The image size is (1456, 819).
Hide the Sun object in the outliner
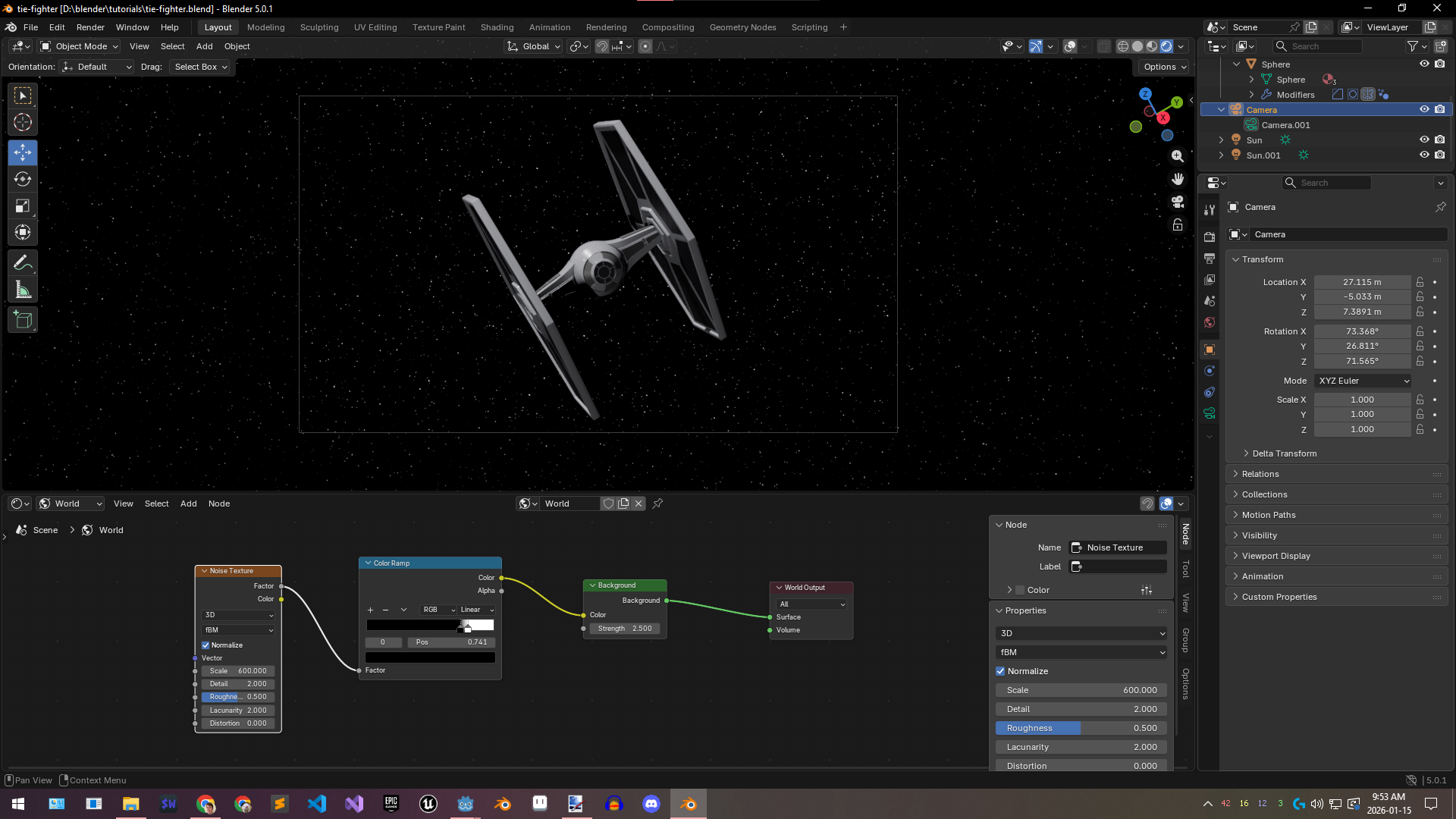tap(1424, 140)
